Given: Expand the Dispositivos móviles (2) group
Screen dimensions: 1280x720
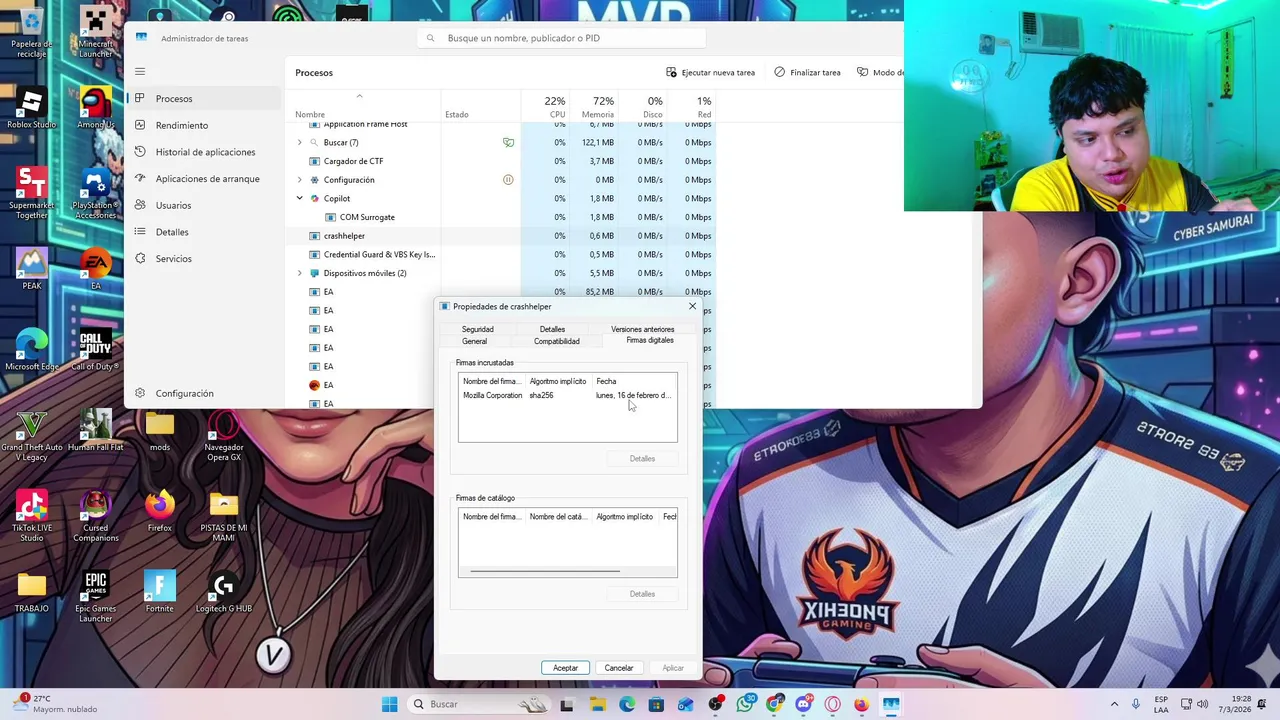Looking at the screenshot, I should coord(299,273).
